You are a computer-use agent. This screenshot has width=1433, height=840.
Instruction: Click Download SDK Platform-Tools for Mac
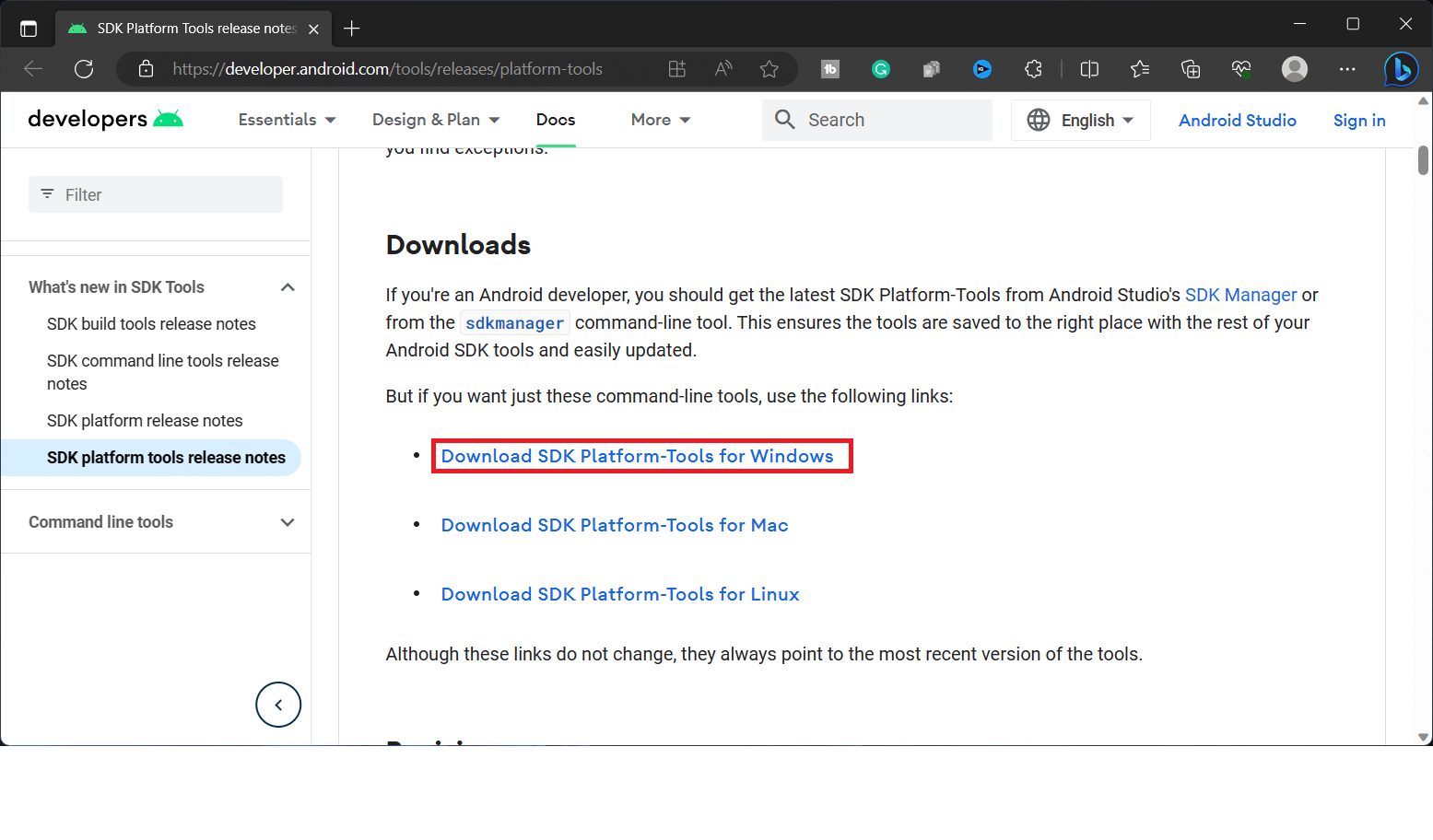pos(615,525)
